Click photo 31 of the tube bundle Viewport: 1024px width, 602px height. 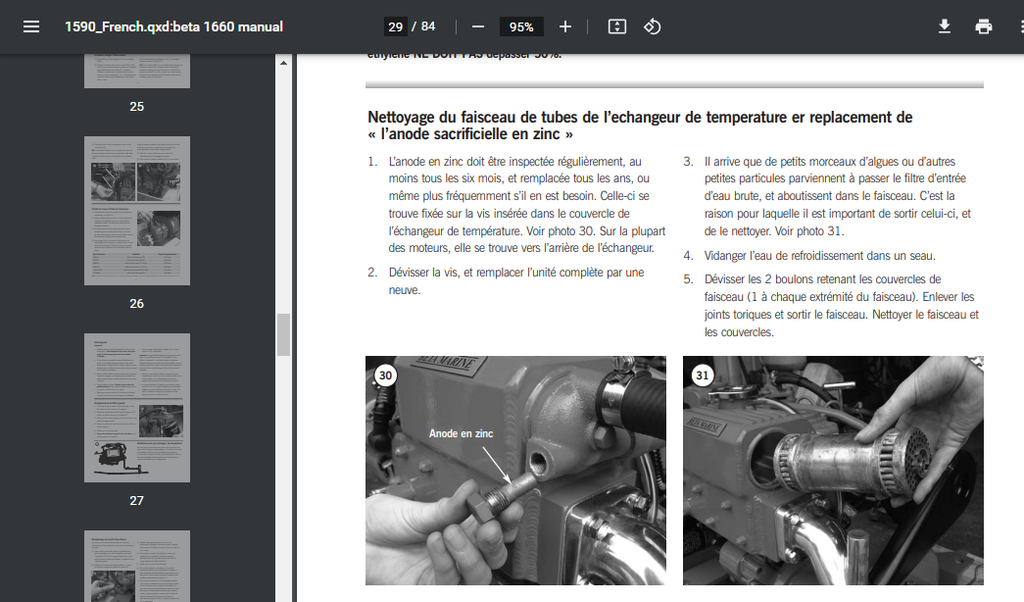(833, 470)
